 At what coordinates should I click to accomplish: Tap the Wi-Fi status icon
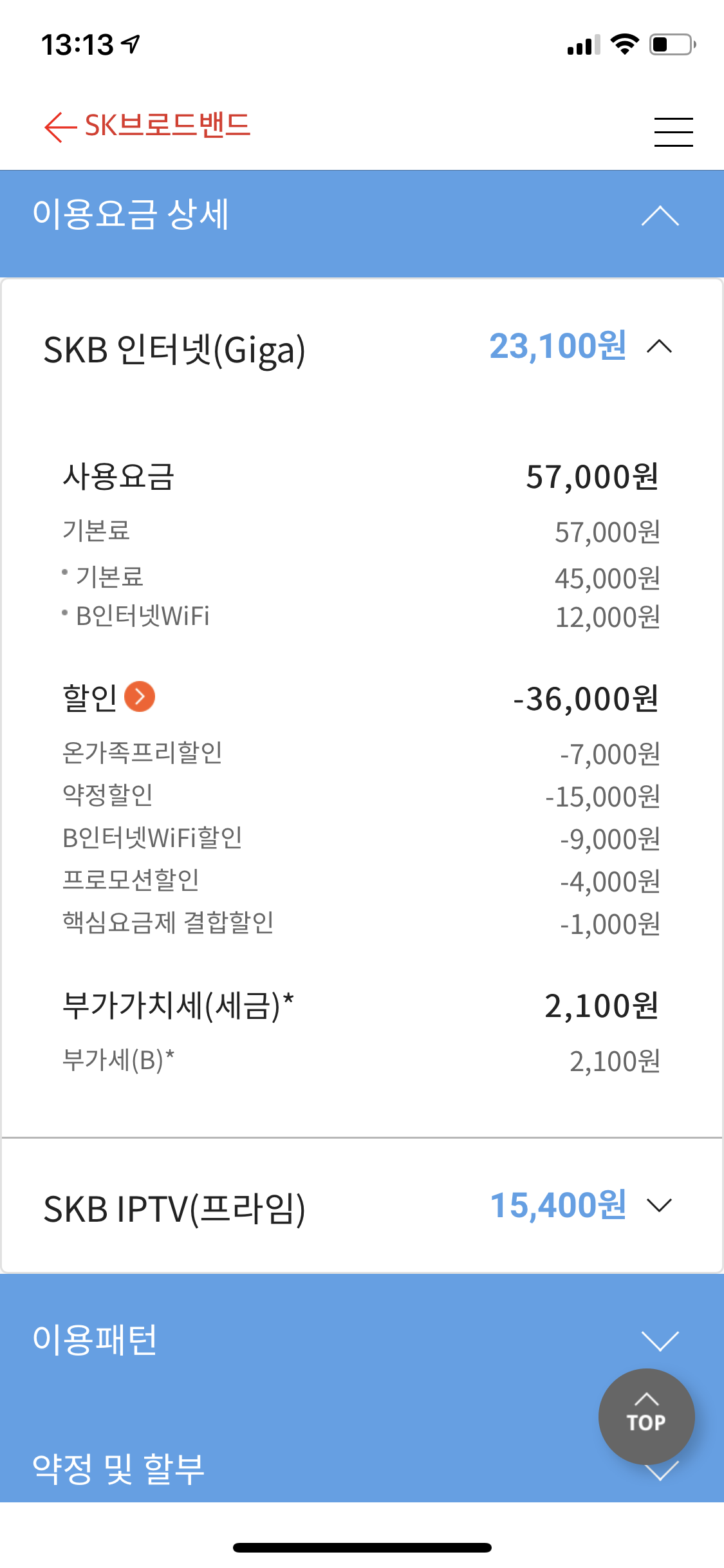(x=624, y=44)
